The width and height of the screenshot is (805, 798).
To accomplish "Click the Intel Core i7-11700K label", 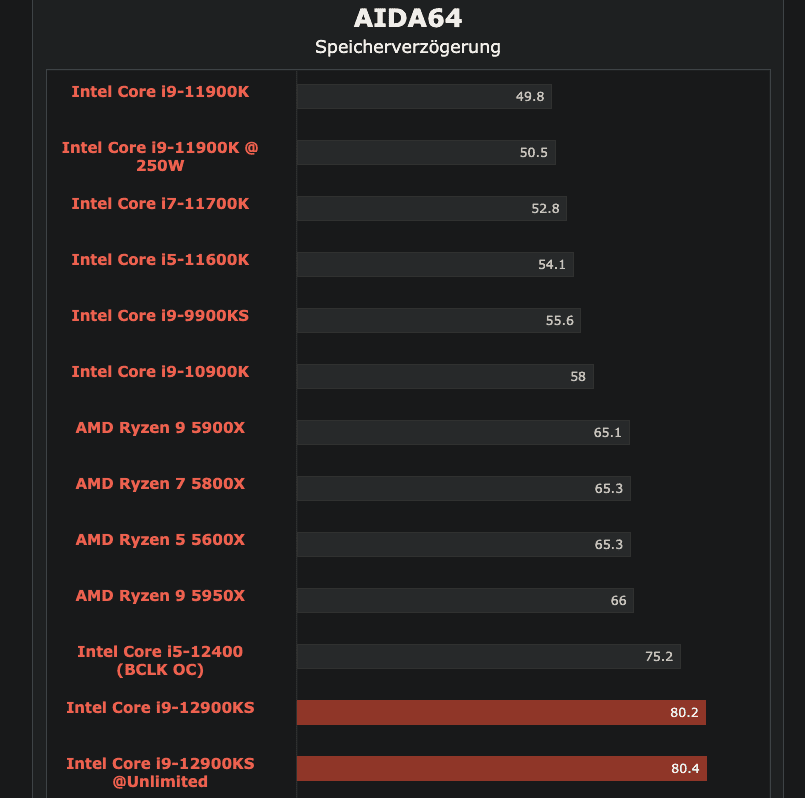I will (160, 204).
